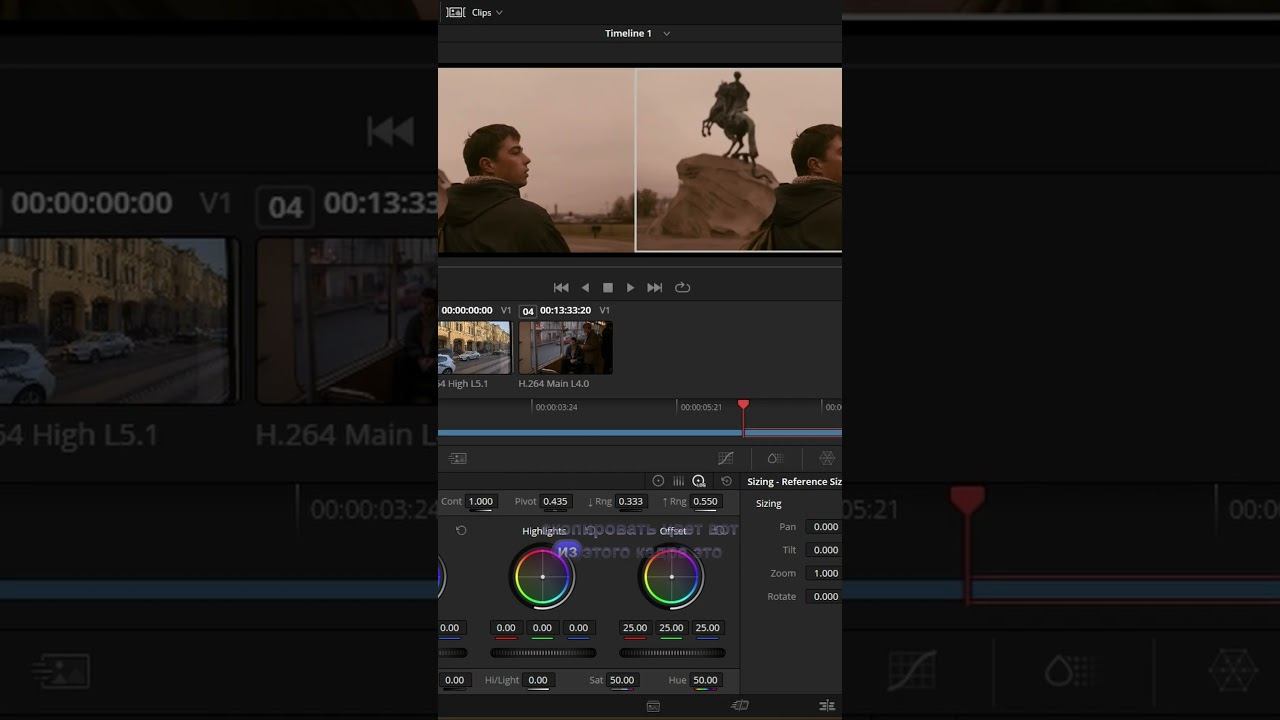Select the Sizing section label
Viewport: 1280px width, 720px height.
coord(769,503)
